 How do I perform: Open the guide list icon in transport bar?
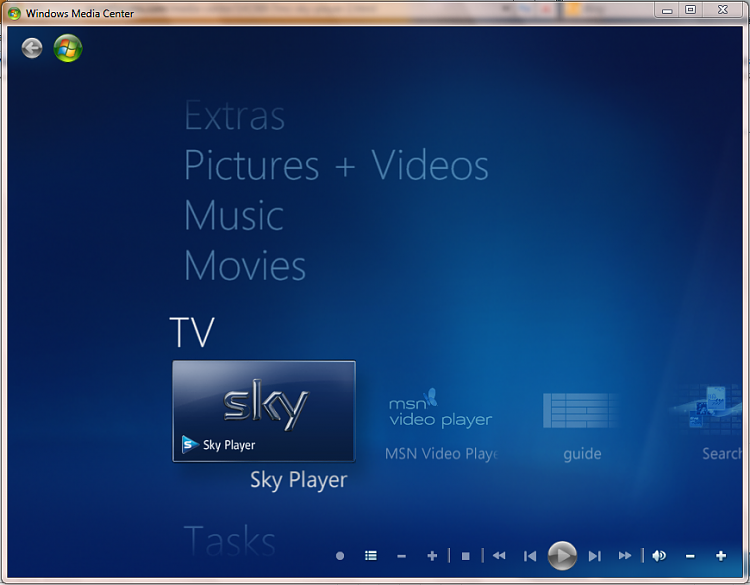[371, 555]
